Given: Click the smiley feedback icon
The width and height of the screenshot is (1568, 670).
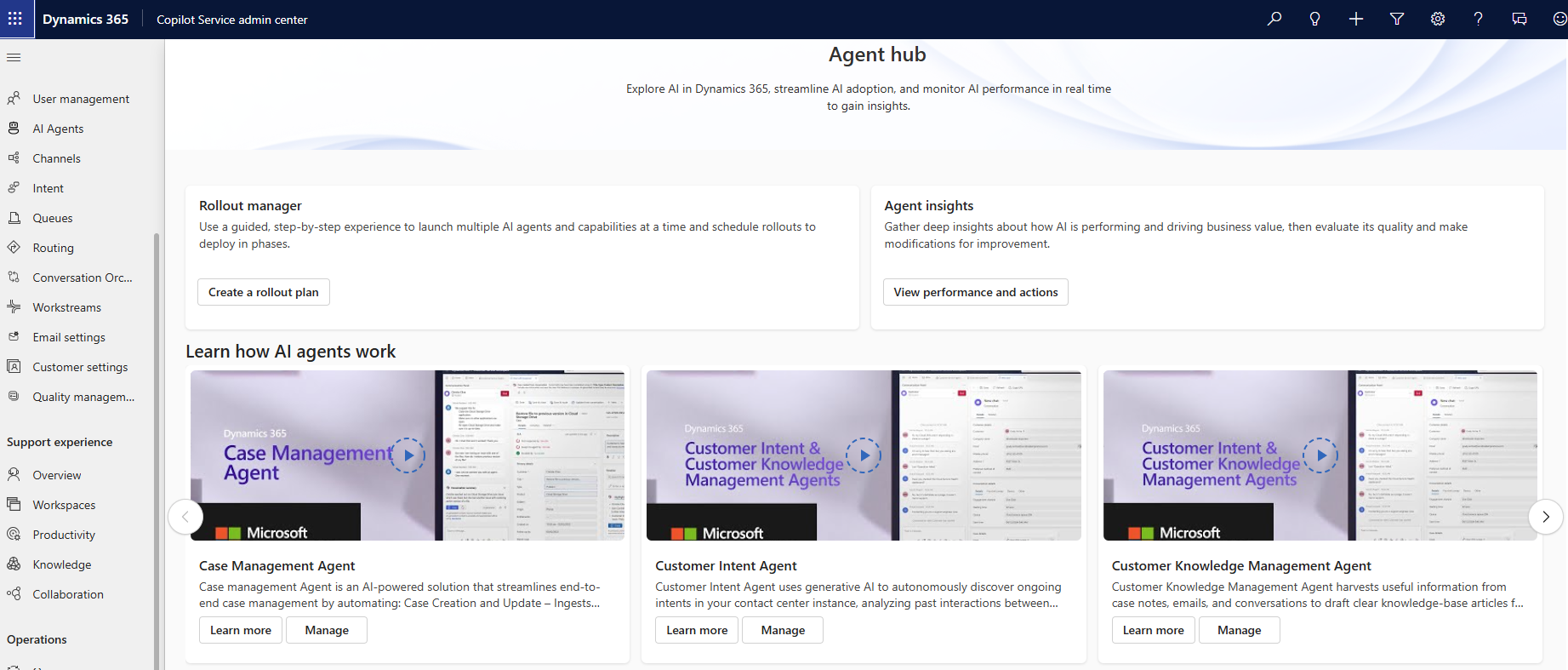Looking at the screenshot, I should click(1559, 19).
